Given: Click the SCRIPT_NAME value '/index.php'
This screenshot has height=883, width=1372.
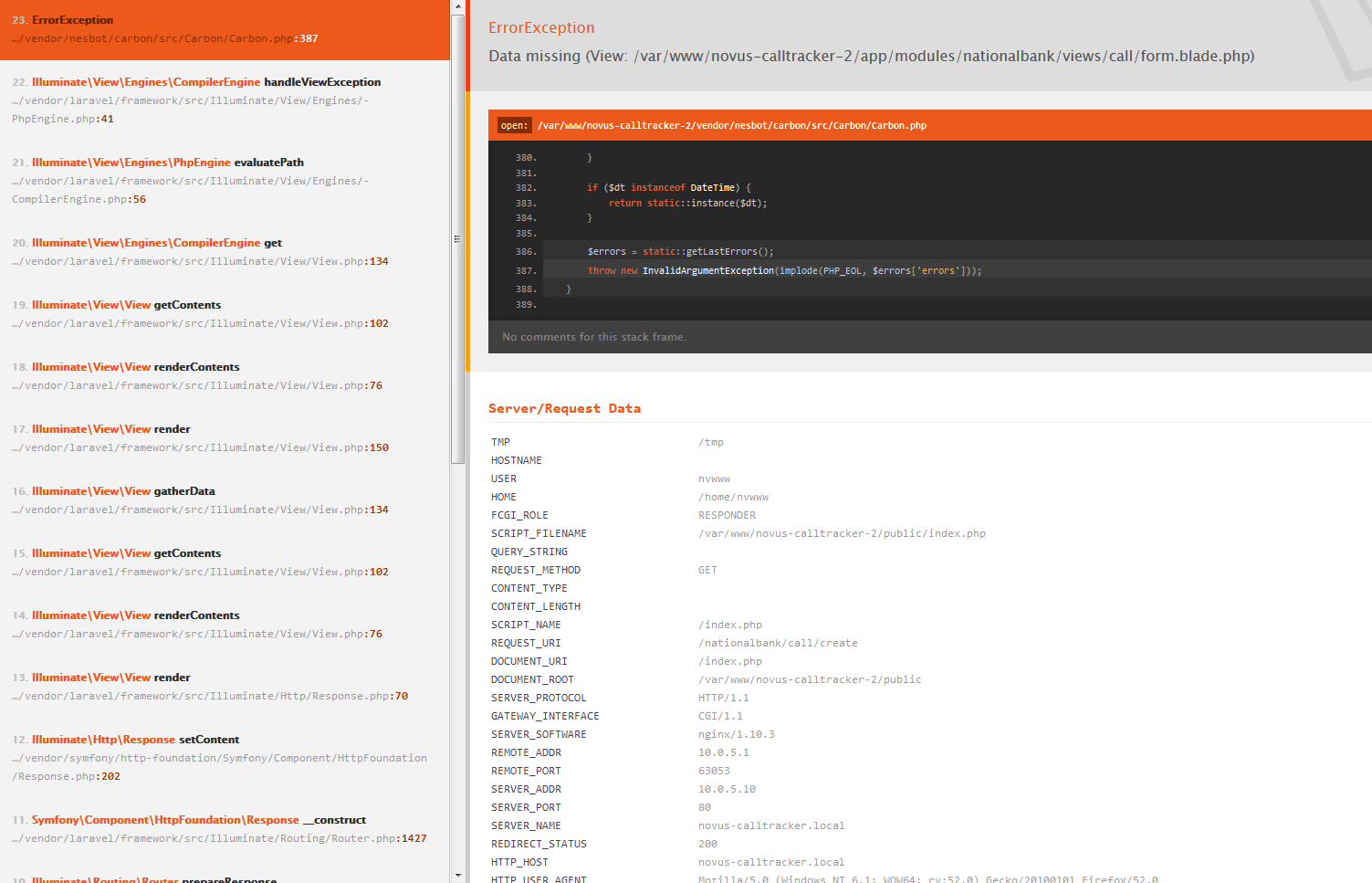Looking at the screenshot, I should pyautogui.click(x=730, y=625).
